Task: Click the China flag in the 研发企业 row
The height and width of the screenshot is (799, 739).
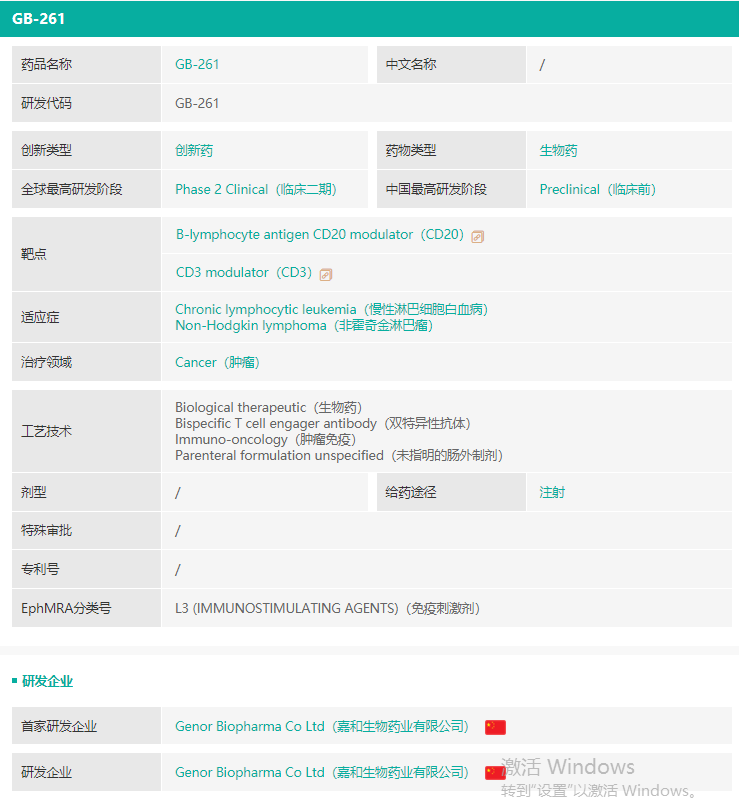Action: point(495,773)
